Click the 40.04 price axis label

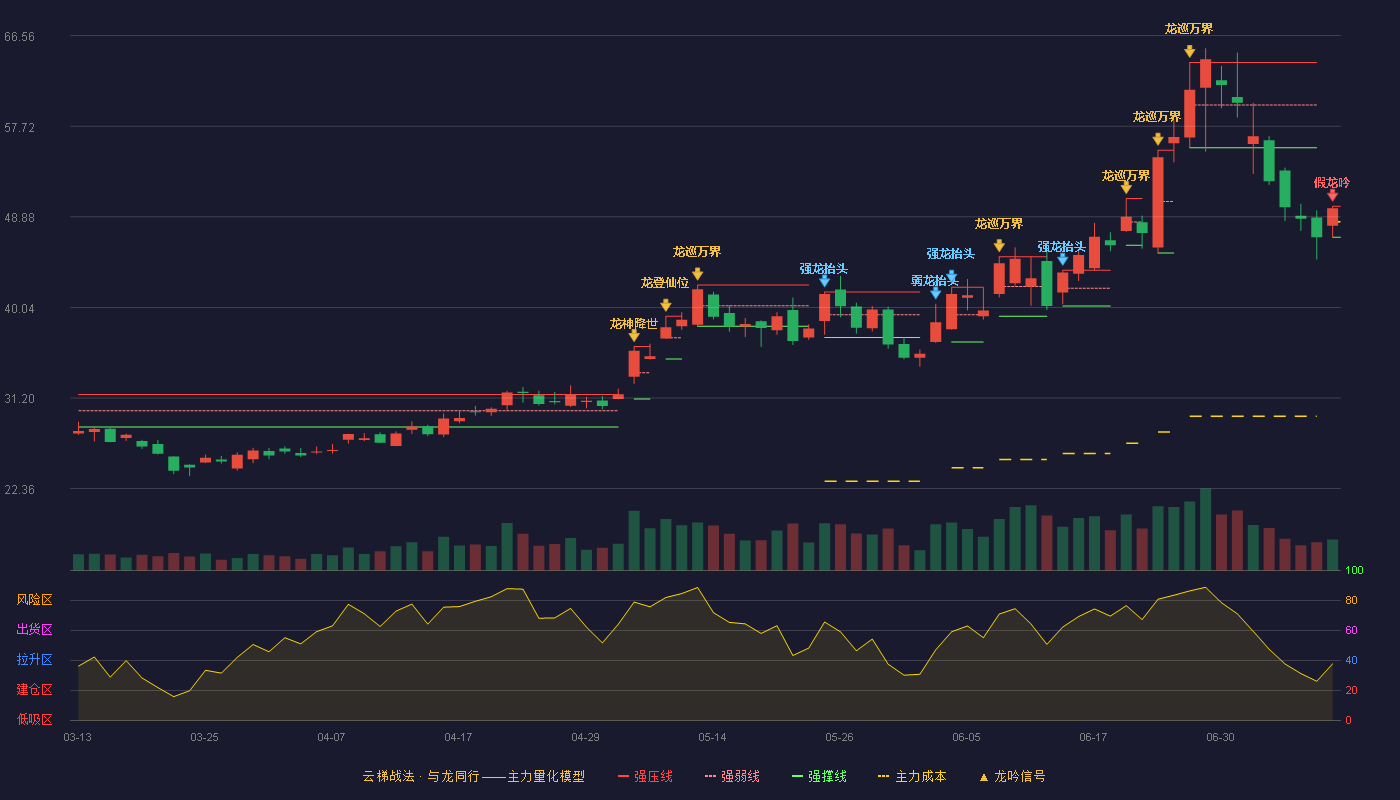[x=19, y=308]
